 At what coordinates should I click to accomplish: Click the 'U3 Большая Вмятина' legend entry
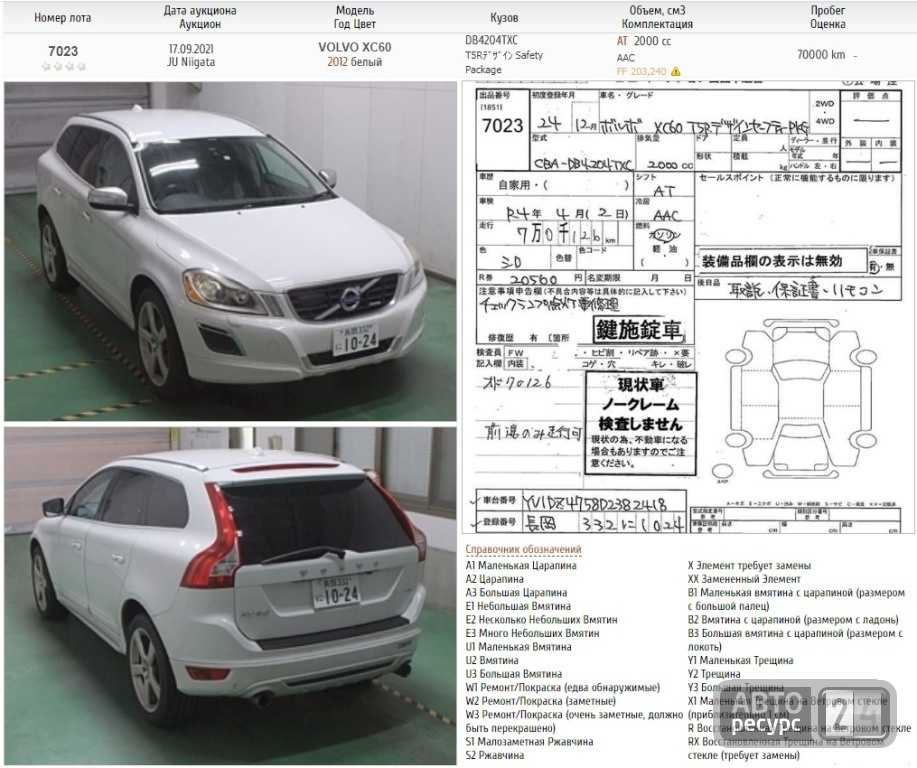pyautogui.click(x=513, y=674)
